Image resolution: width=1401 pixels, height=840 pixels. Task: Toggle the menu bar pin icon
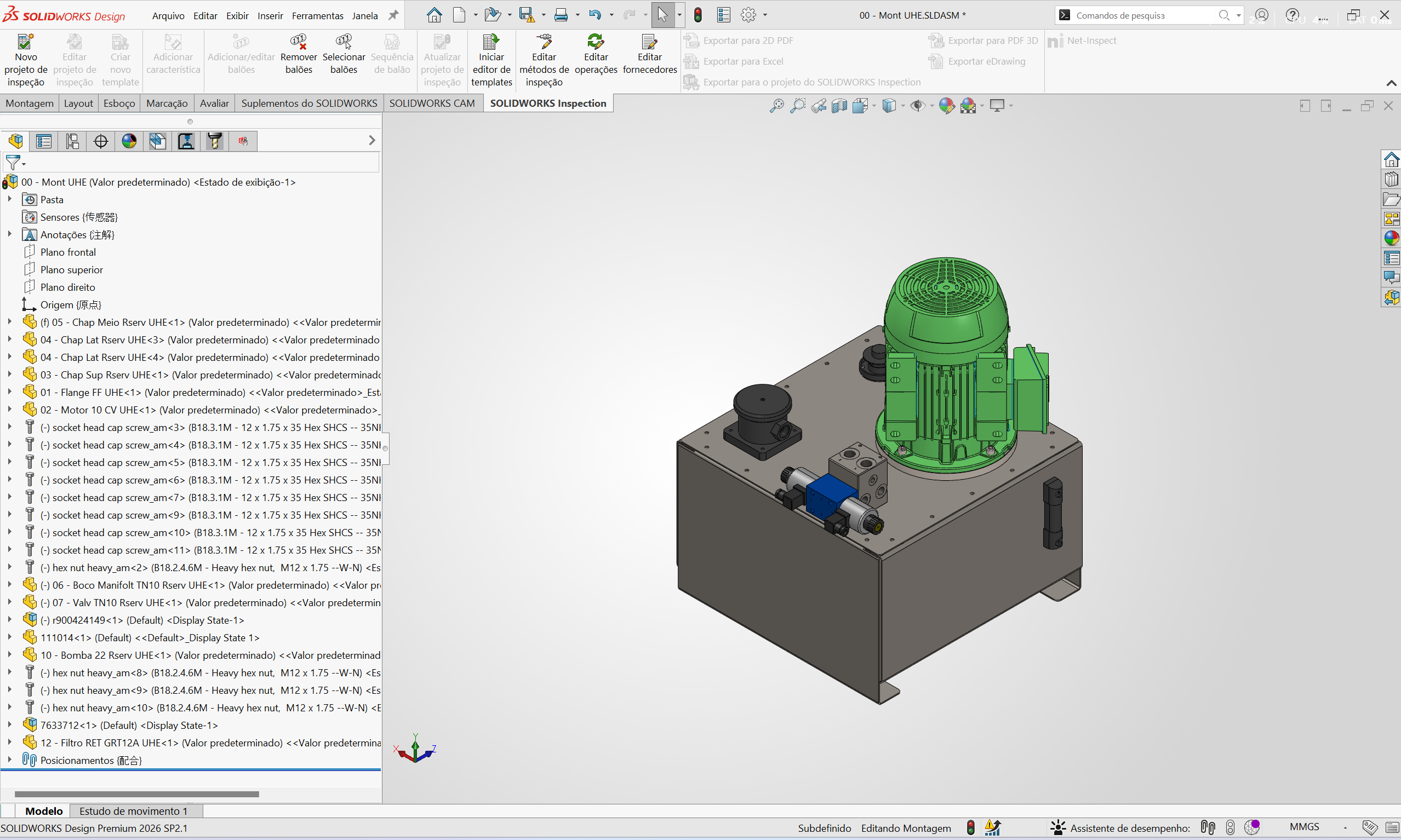coord(393,15)
